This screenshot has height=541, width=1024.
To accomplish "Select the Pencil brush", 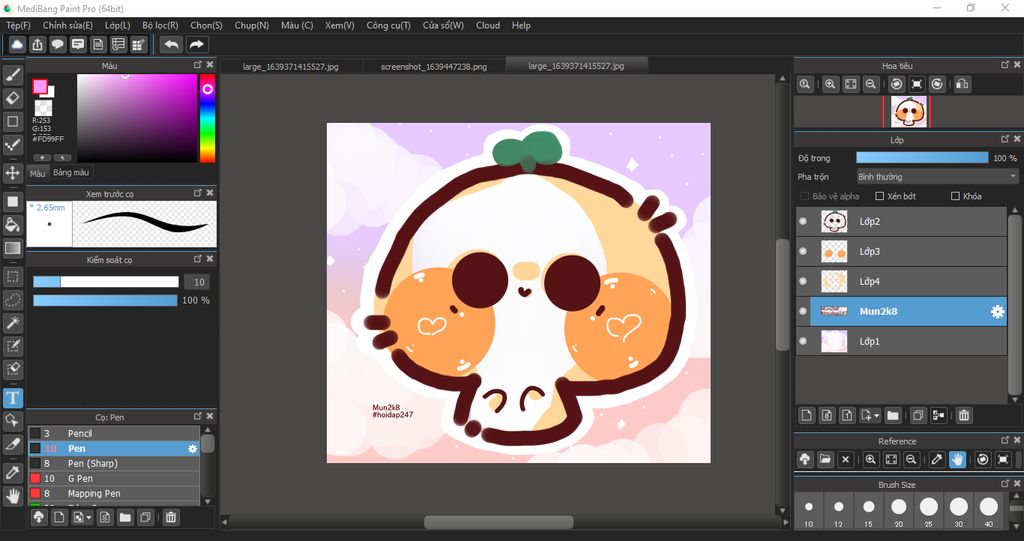I will (x=114, y=434).
